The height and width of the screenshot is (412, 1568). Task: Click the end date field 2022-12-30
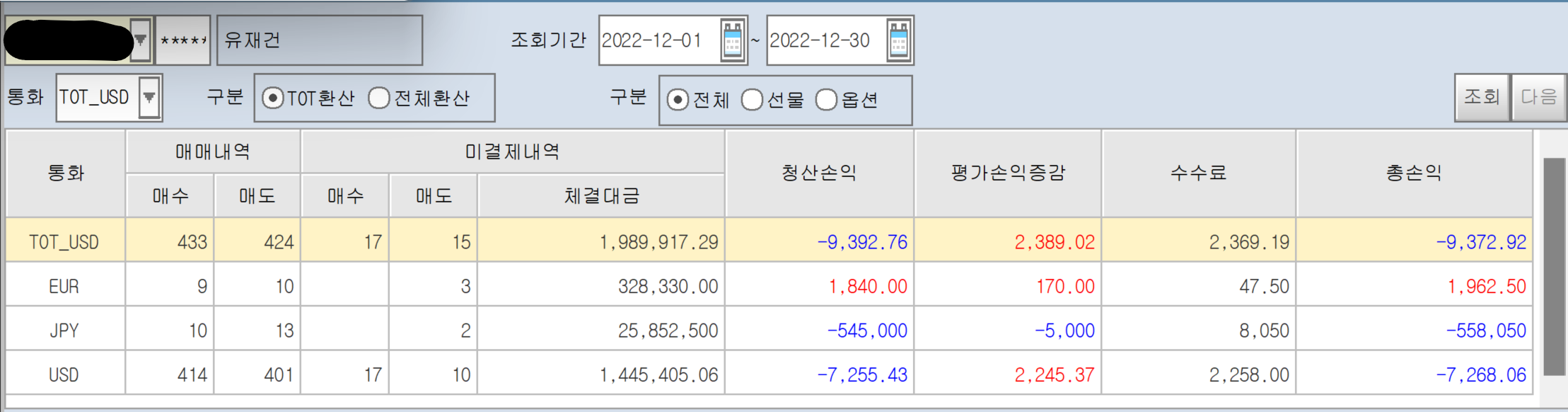pos(826,40)
